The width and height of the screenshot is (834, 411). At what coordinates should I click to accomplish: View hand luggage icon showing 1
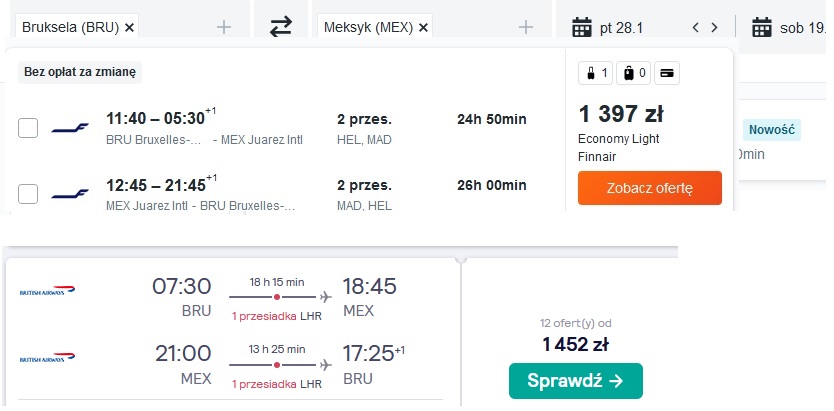(596, 73)
